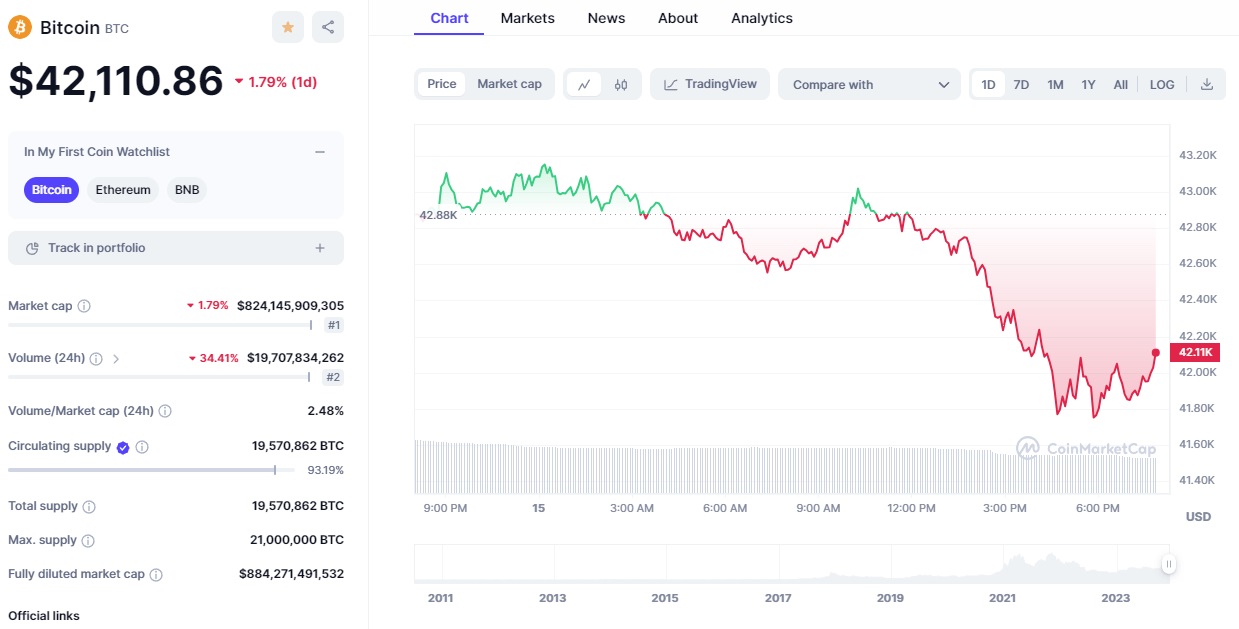Set chart range to 1Y
The image size is (1239, 629).
pos(1088,85)
